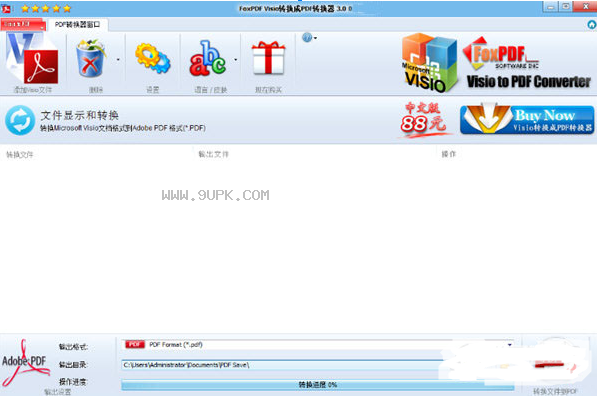Viewport: 597px width, 396px height.
Task: Click the Delete recycle bin icon
Action: pos(90,58)
